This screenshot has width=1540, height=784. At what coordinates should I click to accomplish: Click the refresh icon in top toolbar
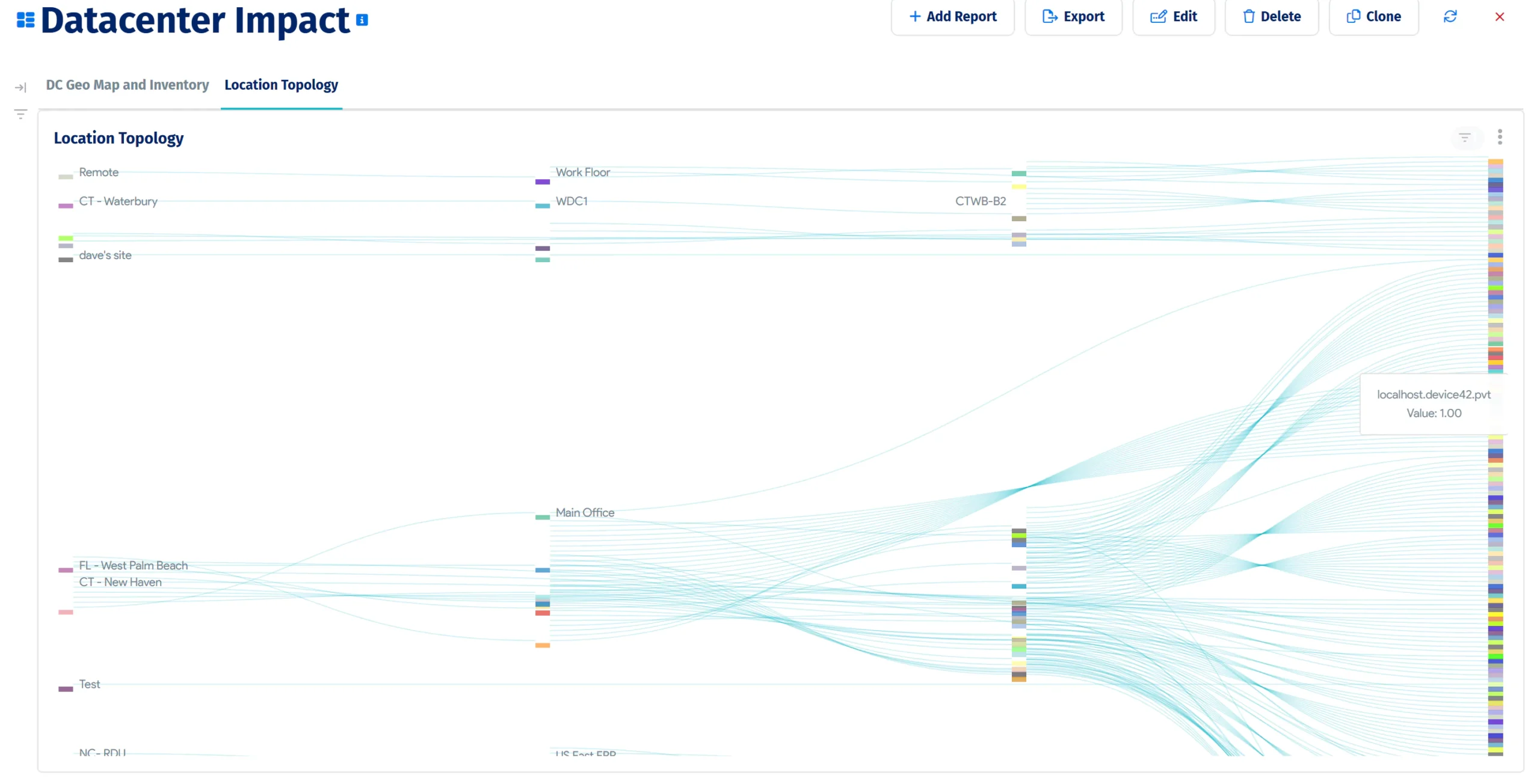tap(1450, 16)
